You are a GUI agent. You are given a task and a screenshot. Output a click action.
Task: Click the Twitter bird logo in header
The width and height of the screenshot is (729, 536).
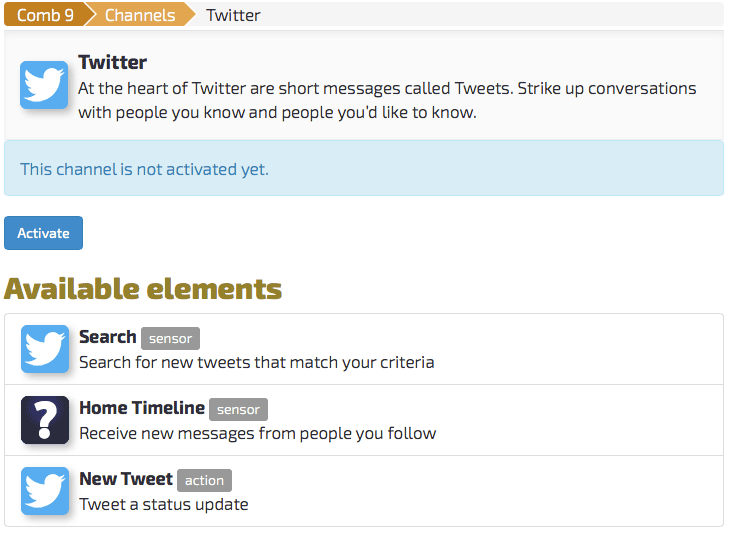(44, 85)
